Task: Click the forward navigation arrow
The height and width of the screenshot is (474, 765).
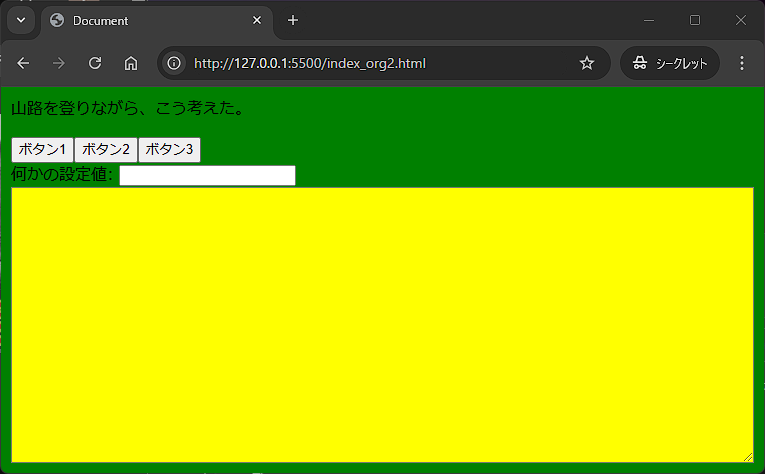Action: tap(59, 63)
